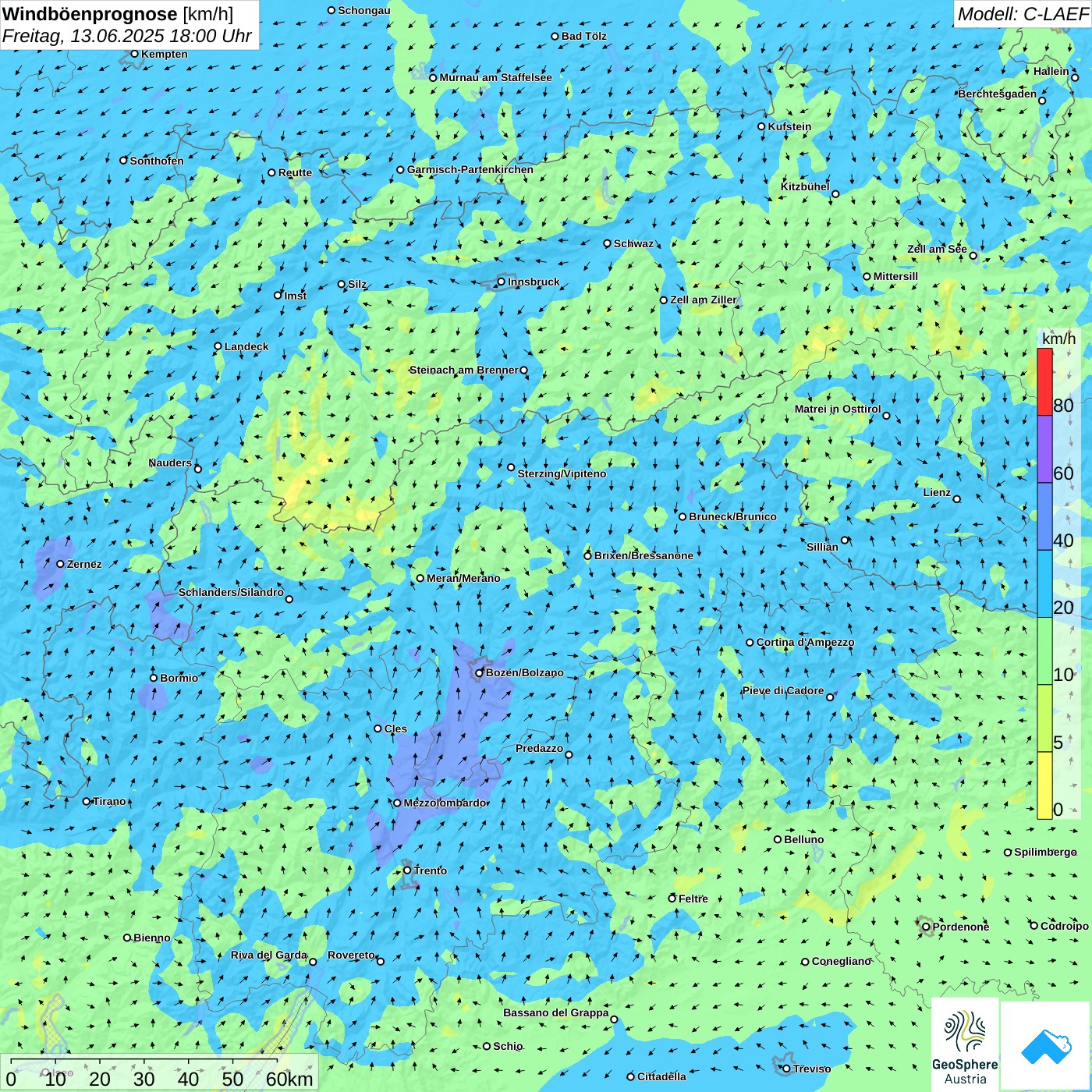Click the Schwaz label

click(x=633, y=243)
